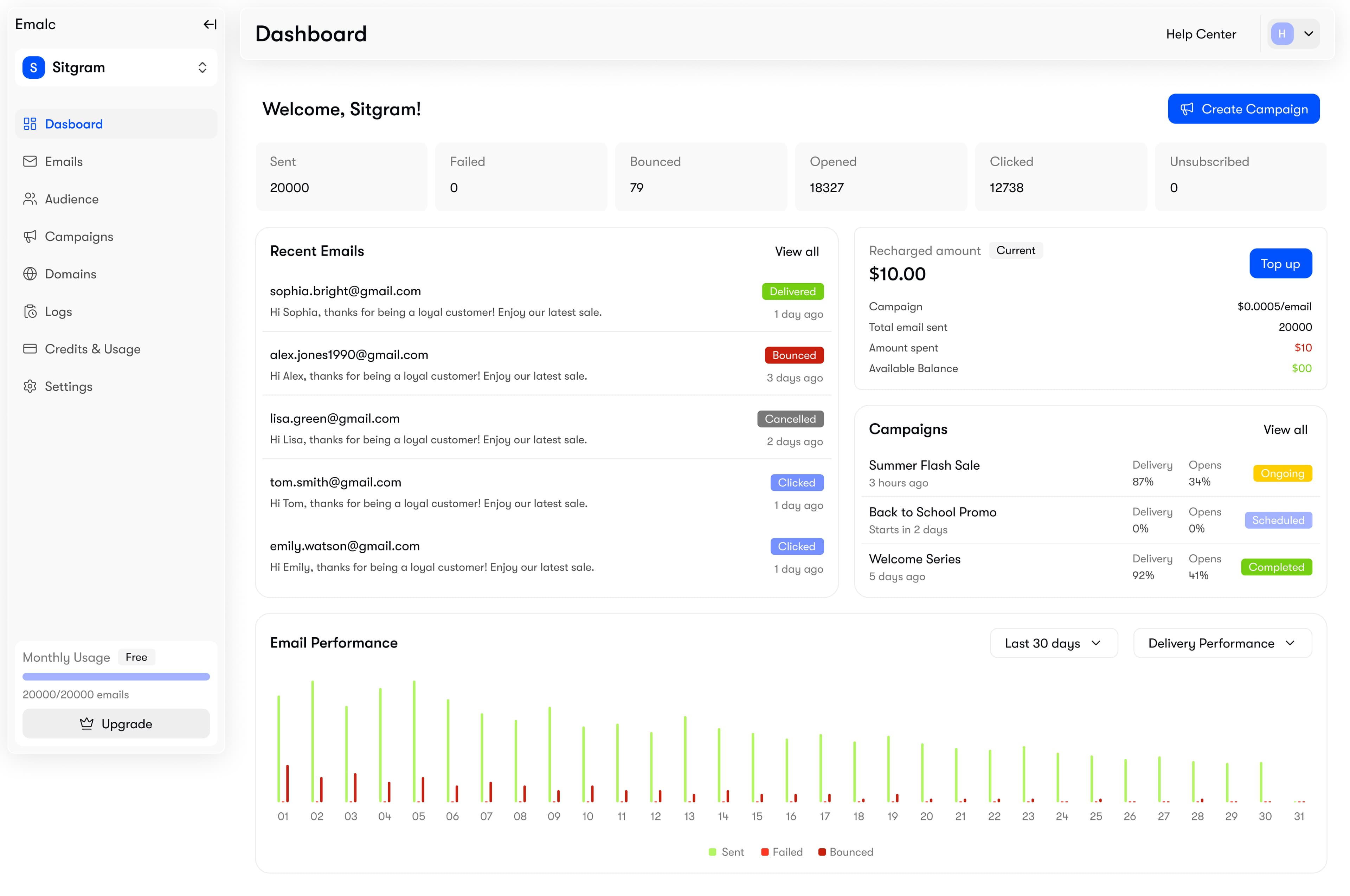Toggle the Failed legend swatch

(765, 852)
